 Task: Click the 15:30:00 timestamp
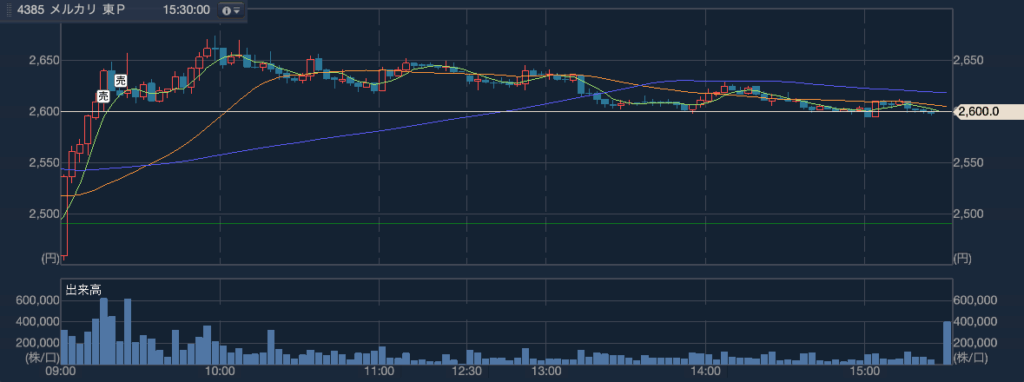click(186, 10)
